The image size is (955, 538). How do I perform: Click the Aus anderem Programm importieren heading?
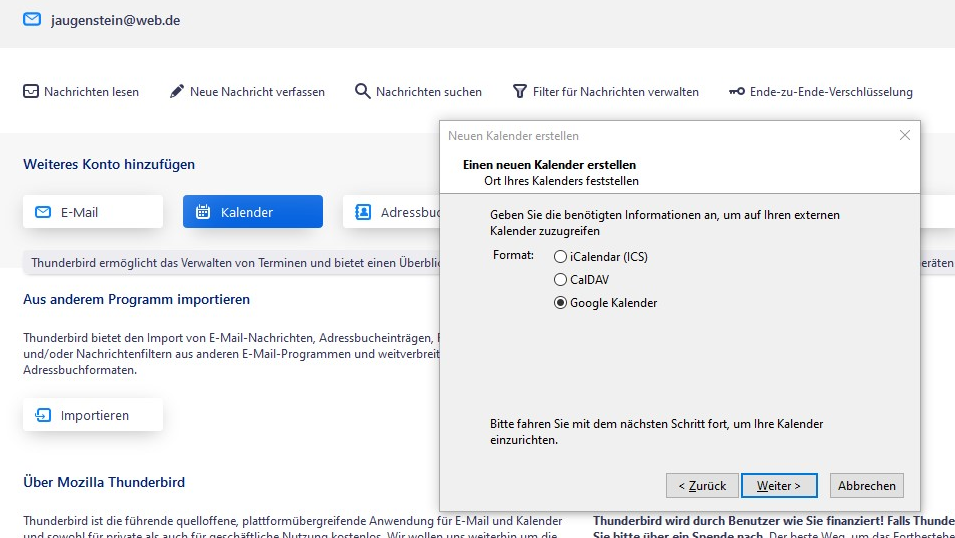tap(136, 299)
